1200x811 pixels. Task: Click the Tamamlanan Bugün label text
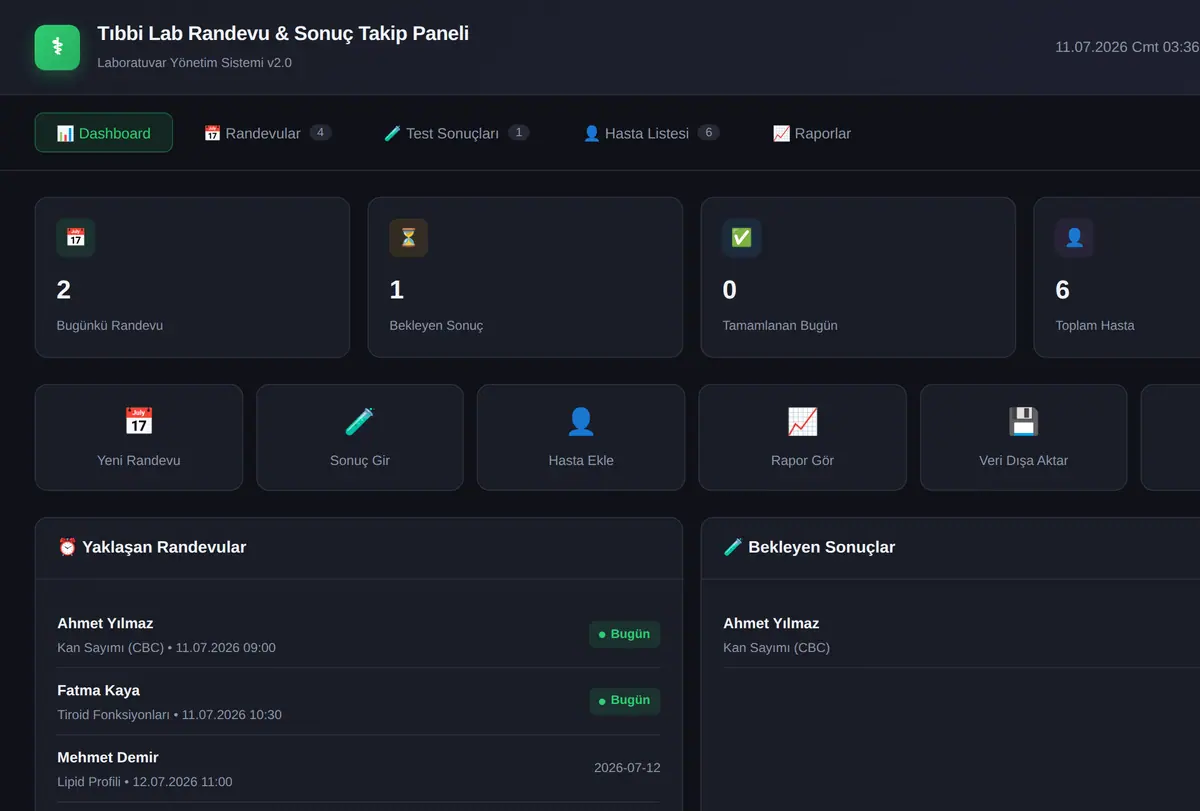780,325
